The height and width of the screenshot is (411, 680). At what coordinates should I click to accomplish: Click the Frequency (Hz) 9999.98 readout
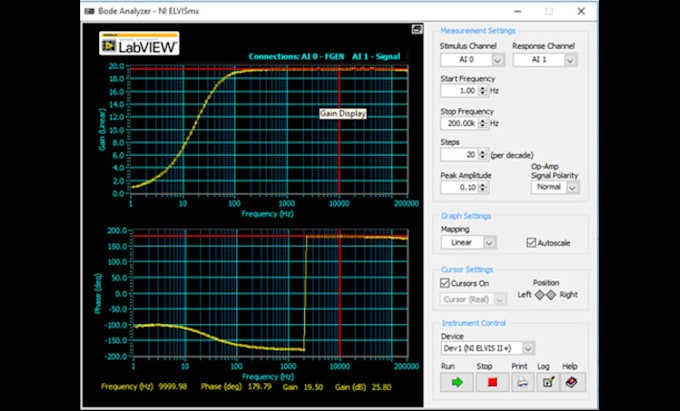[x=144, y=386]
